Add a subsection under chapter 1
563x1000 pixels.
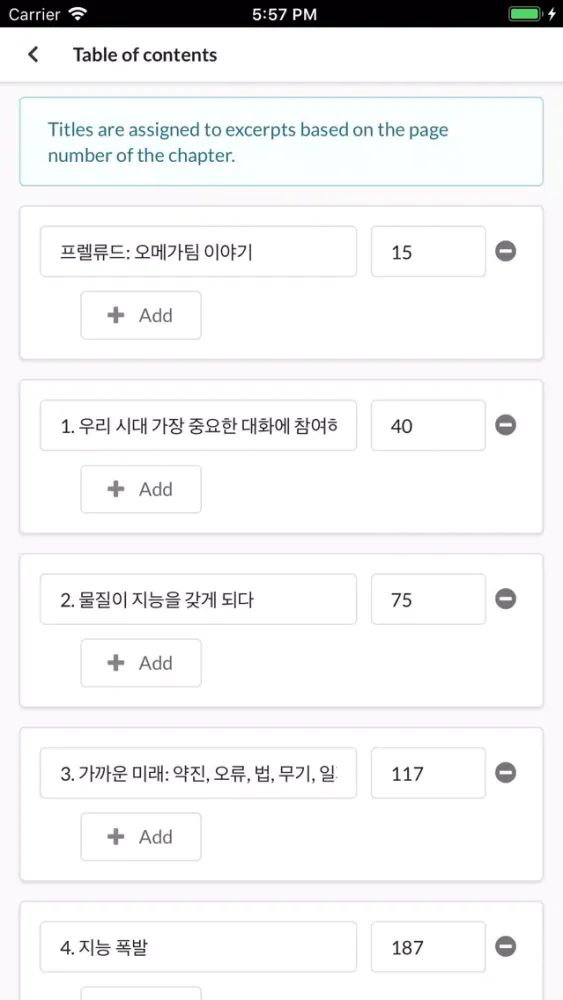(141, 489)
